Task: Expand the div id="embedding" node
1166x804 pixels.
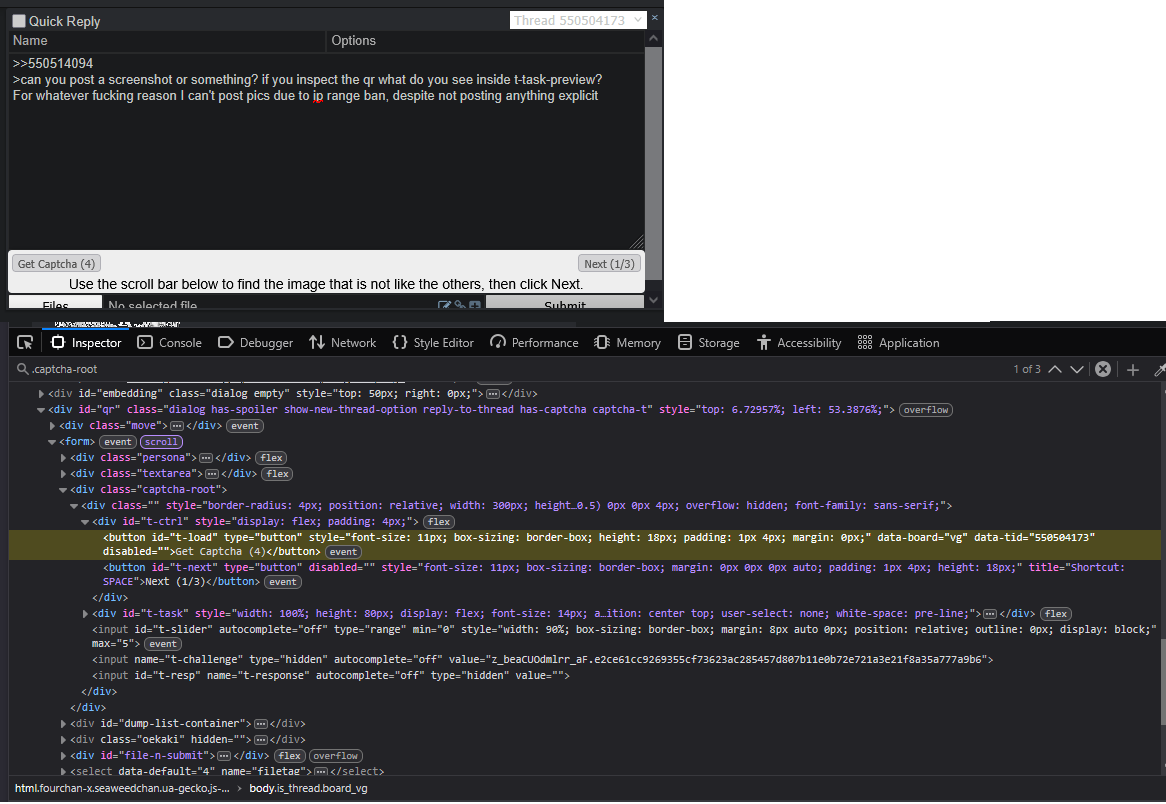Action: tap(41, 393)
